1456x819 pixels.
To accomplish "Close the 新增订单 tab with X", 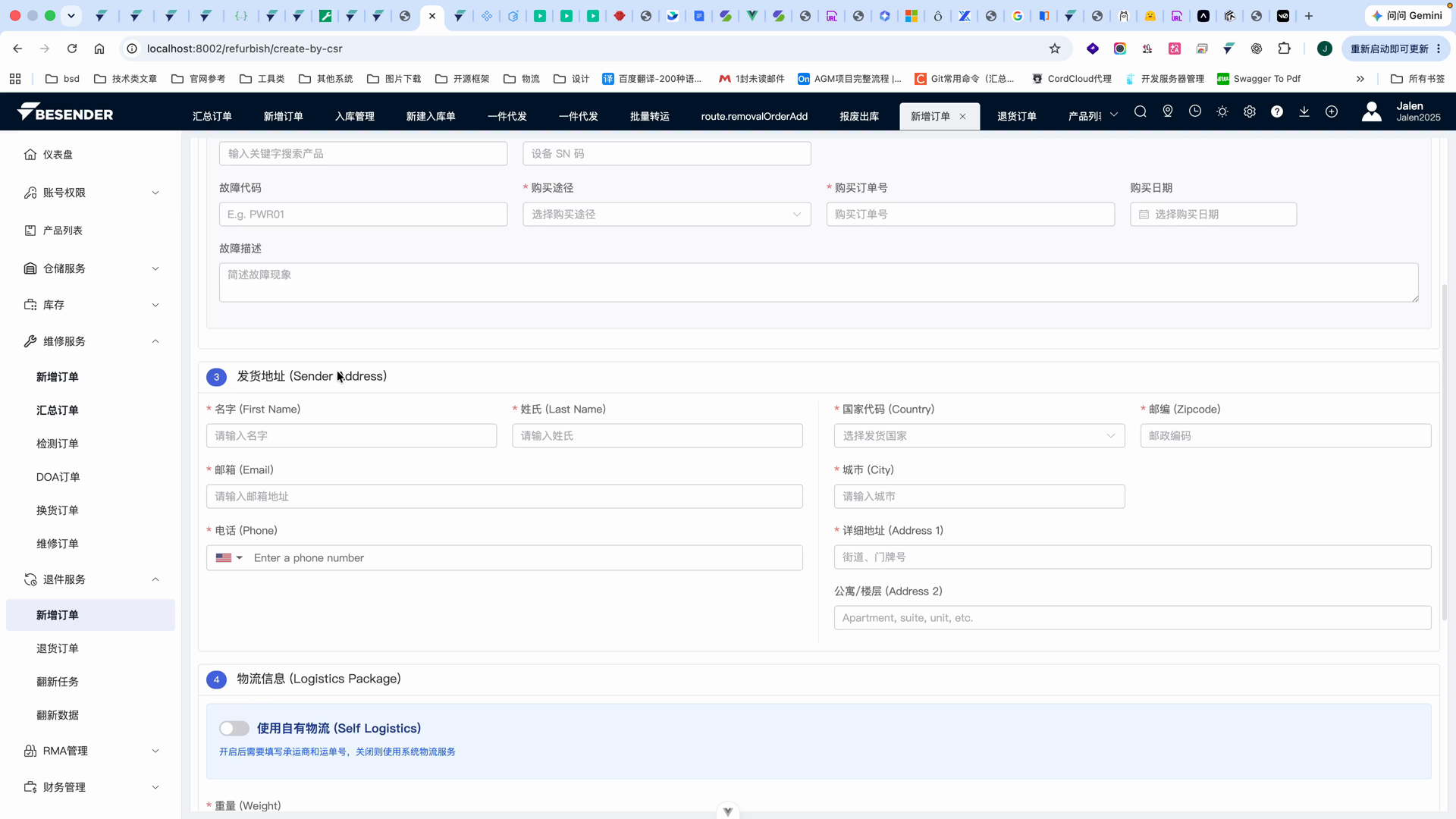I will (963, 117).
